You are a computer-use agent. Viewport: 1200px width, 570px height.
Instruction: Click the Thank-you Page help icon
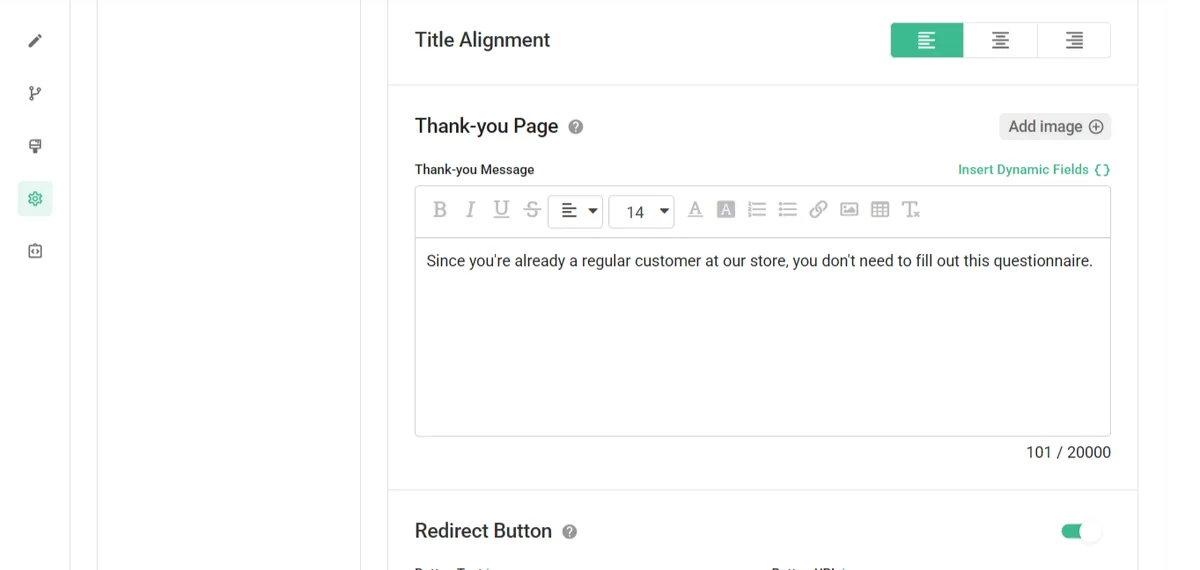point(576,127)
